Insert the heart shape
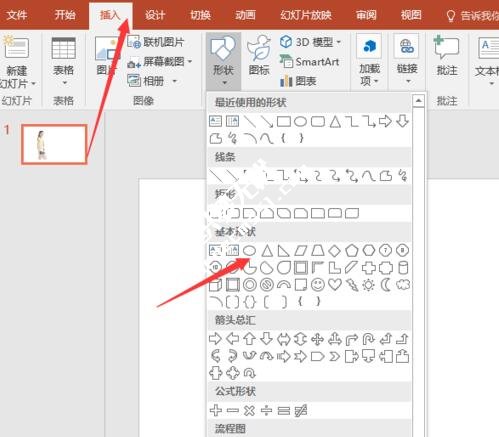499x437 pixels. point(335,285)
